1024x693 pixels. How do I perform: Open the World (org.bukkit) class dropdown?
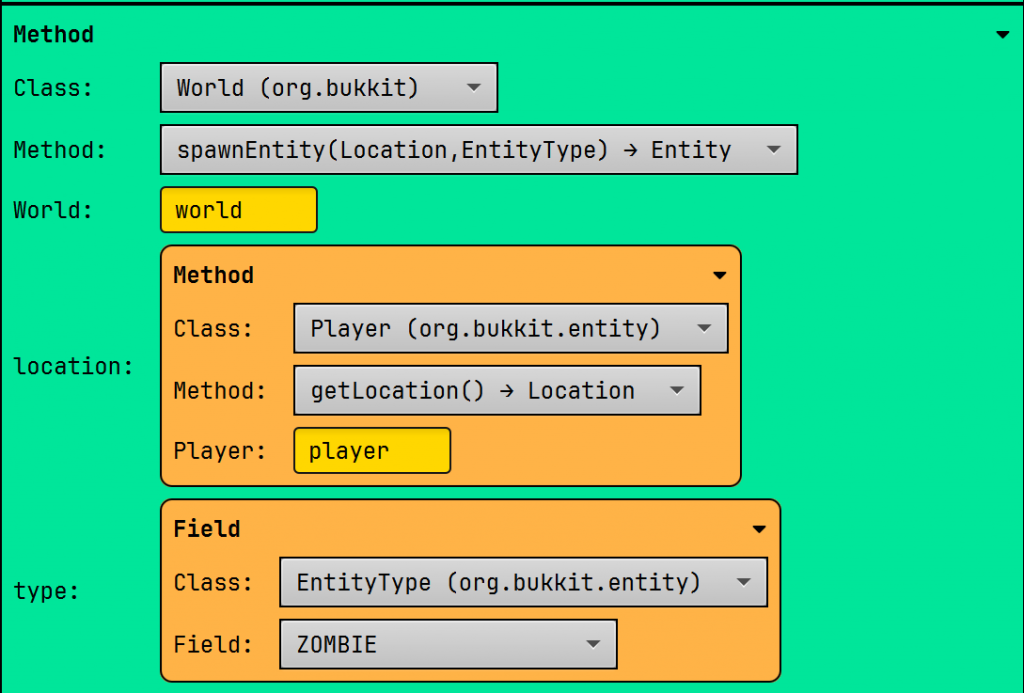[328, 88]
